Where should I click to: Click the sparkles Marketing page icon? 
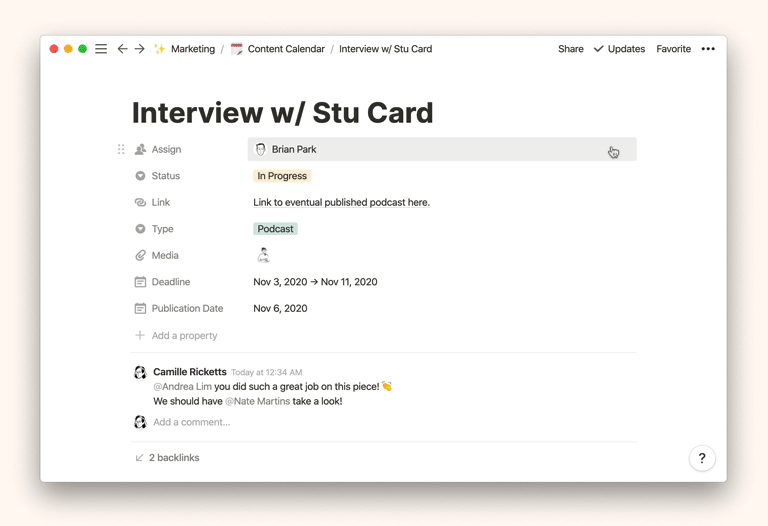pos(159,49)
